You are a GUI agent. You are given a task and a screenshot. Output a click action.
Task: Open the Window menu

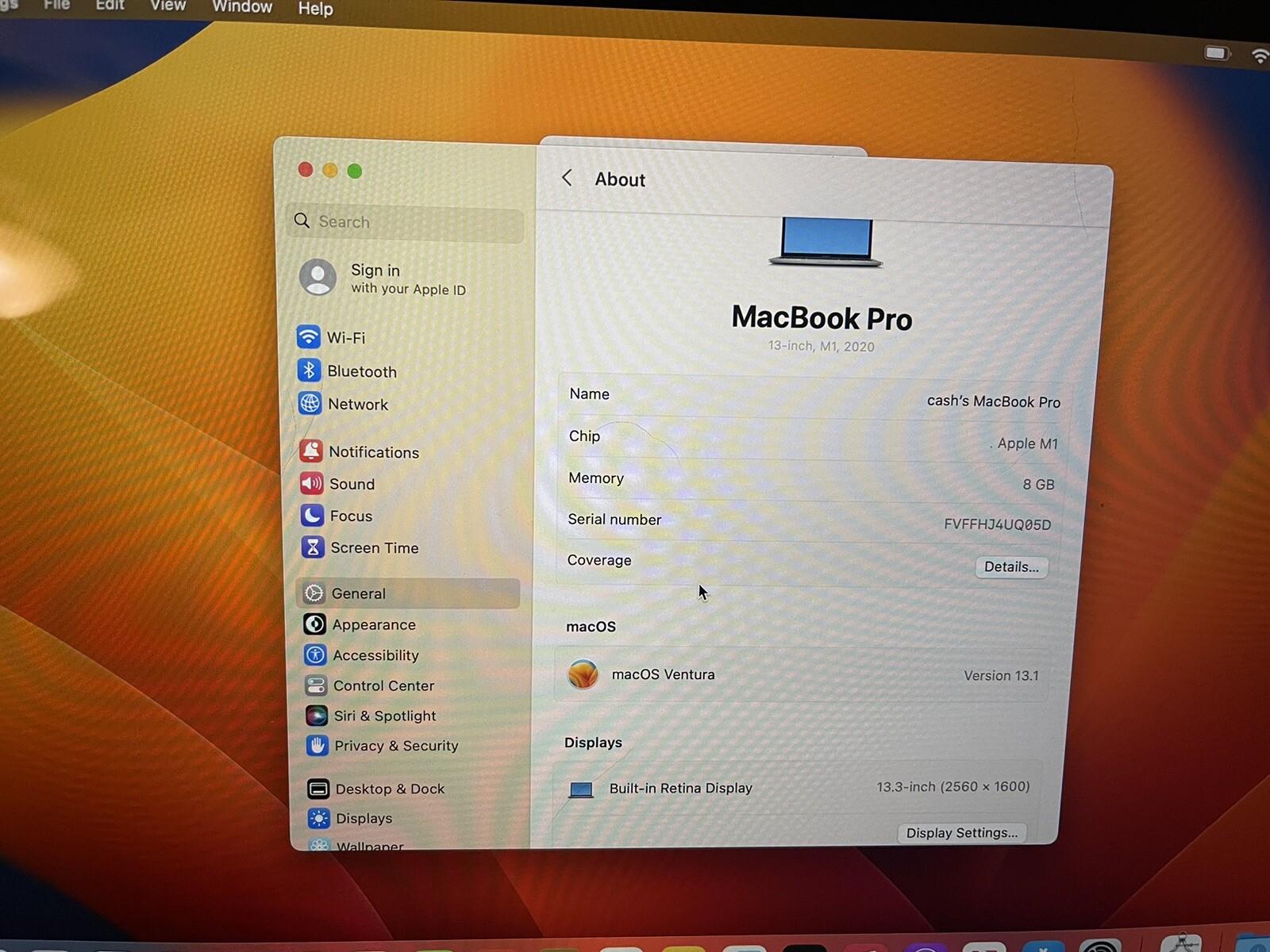tap(242, 7)
